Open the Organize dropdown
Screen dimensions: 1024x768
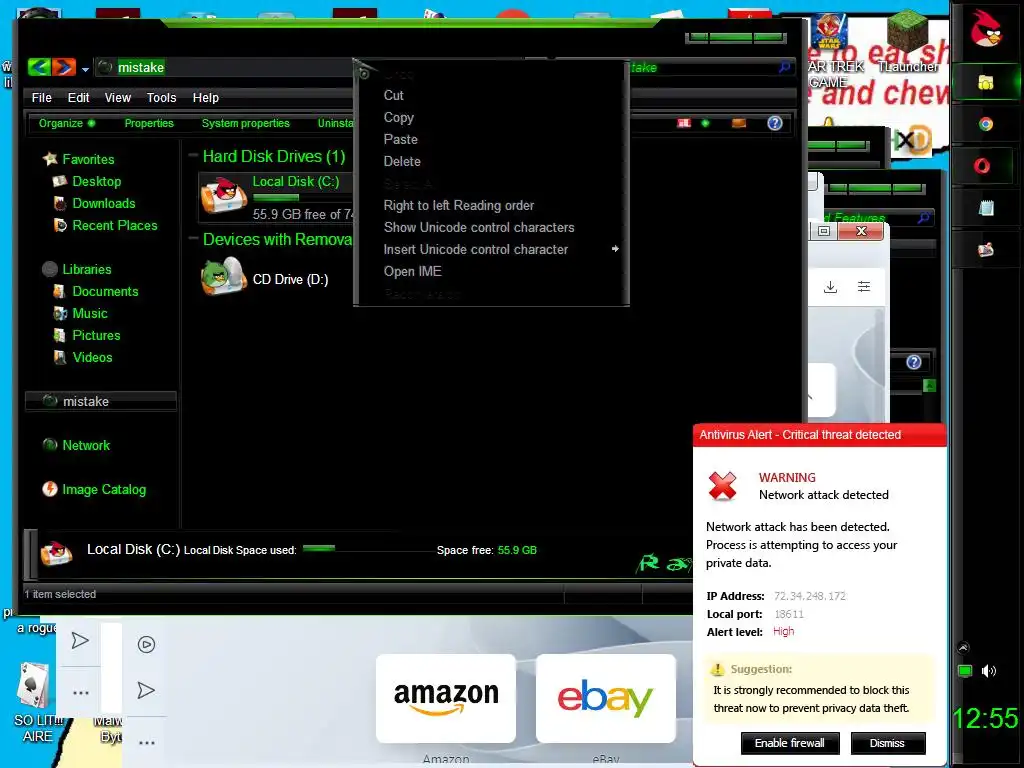pyautogui.click(x=67, y=123)
